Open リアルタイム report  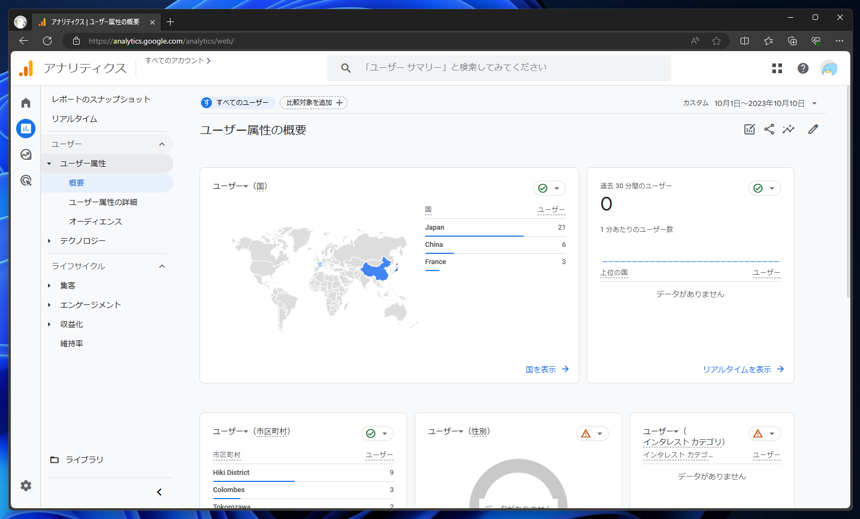75,119
